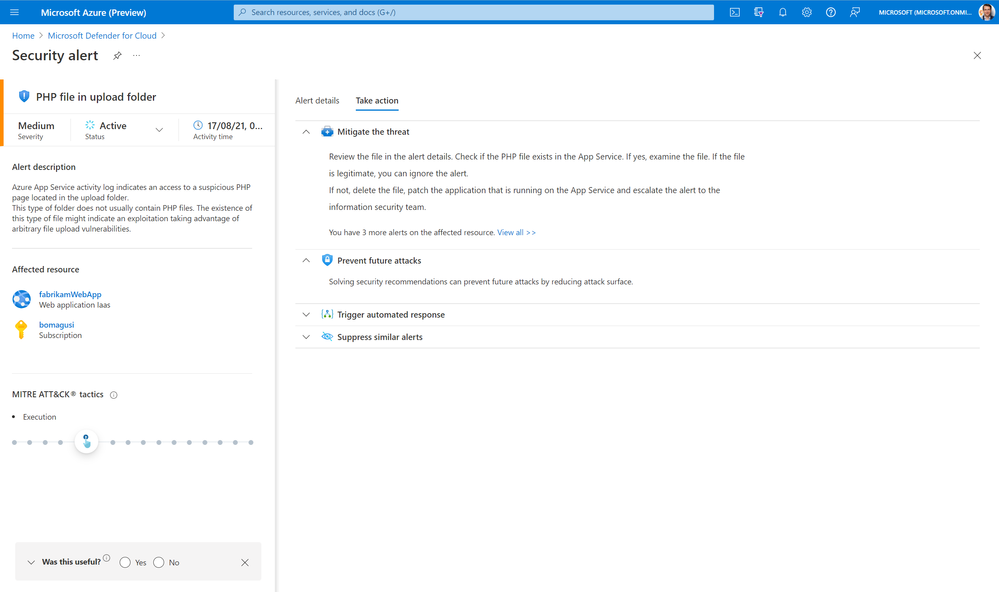This screenshot has width=999, height=592.
Task: Open portal settings gear
Action: coord(807,12)
